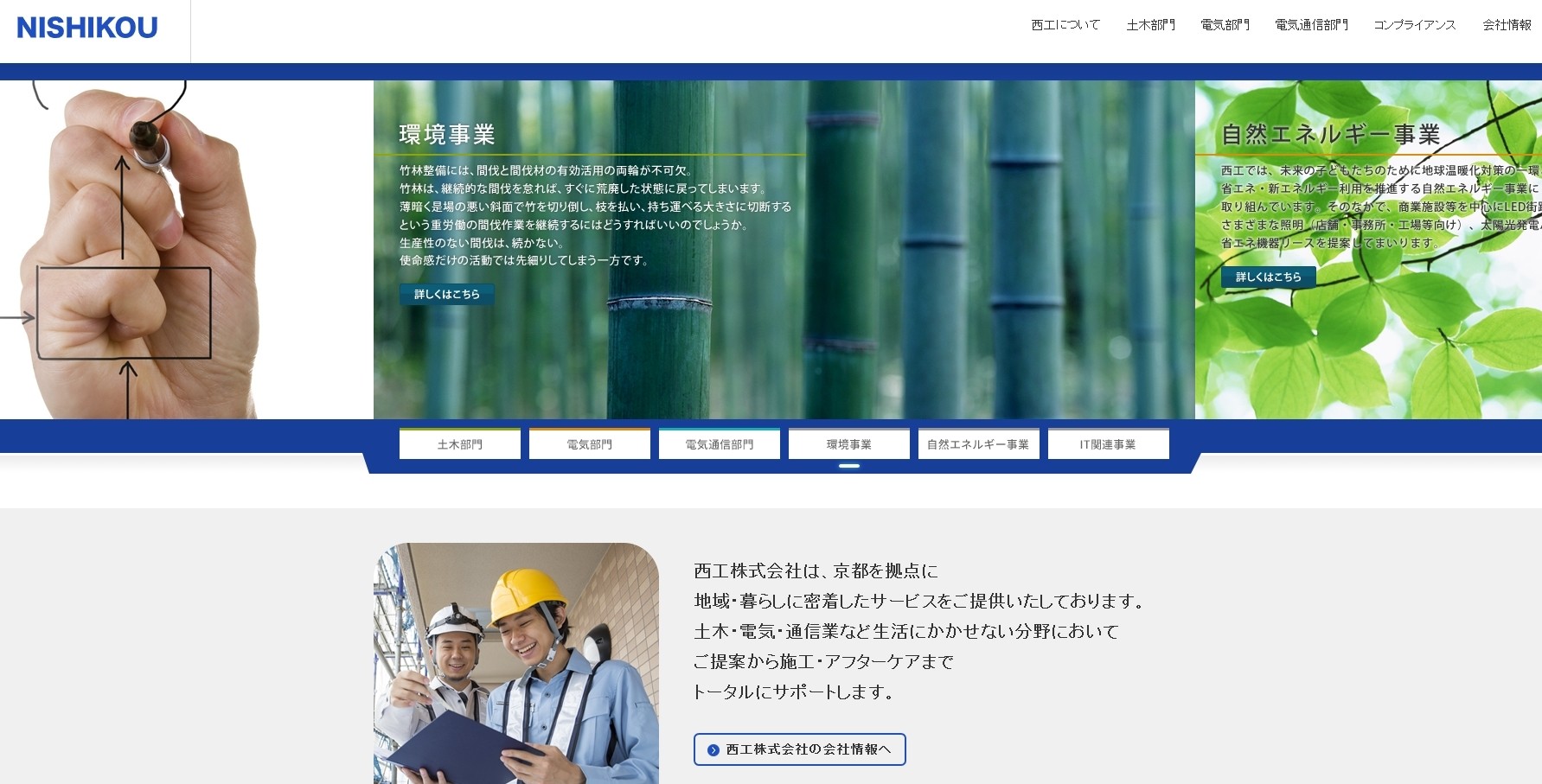Select the 電気部門 slider tab

[590, 444]
